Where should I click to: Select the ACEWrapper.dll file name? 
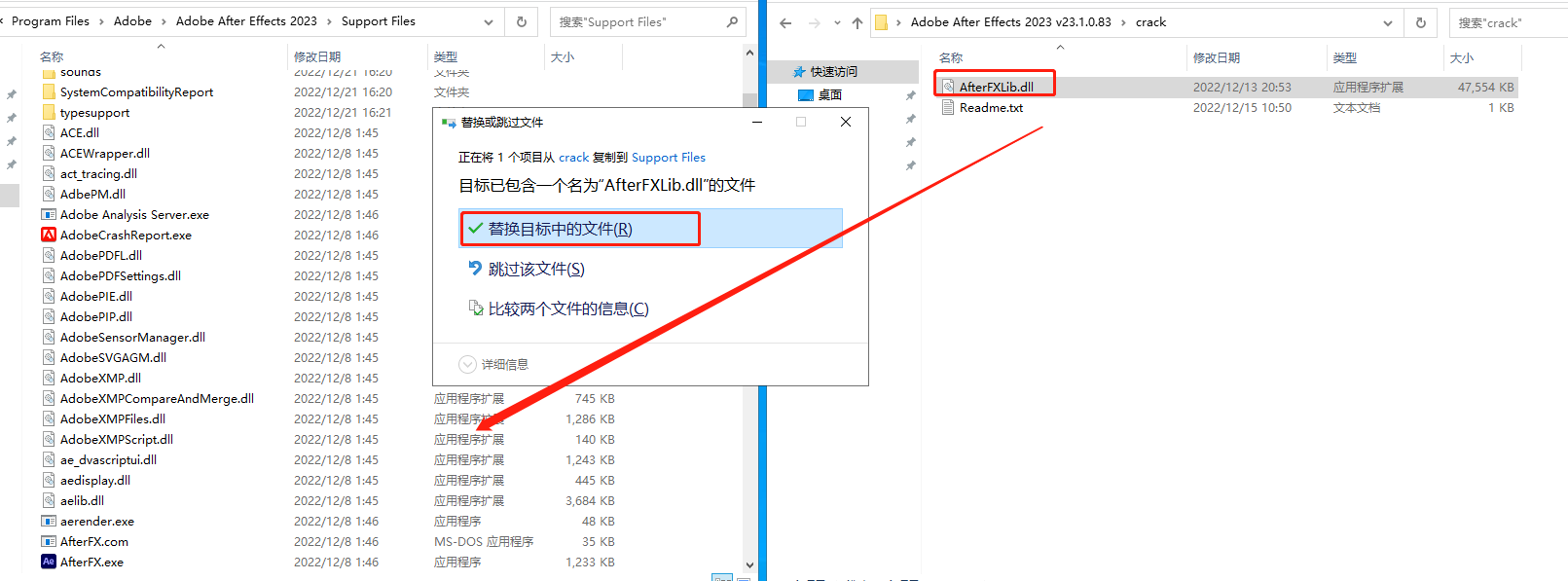tap(105, 153)
